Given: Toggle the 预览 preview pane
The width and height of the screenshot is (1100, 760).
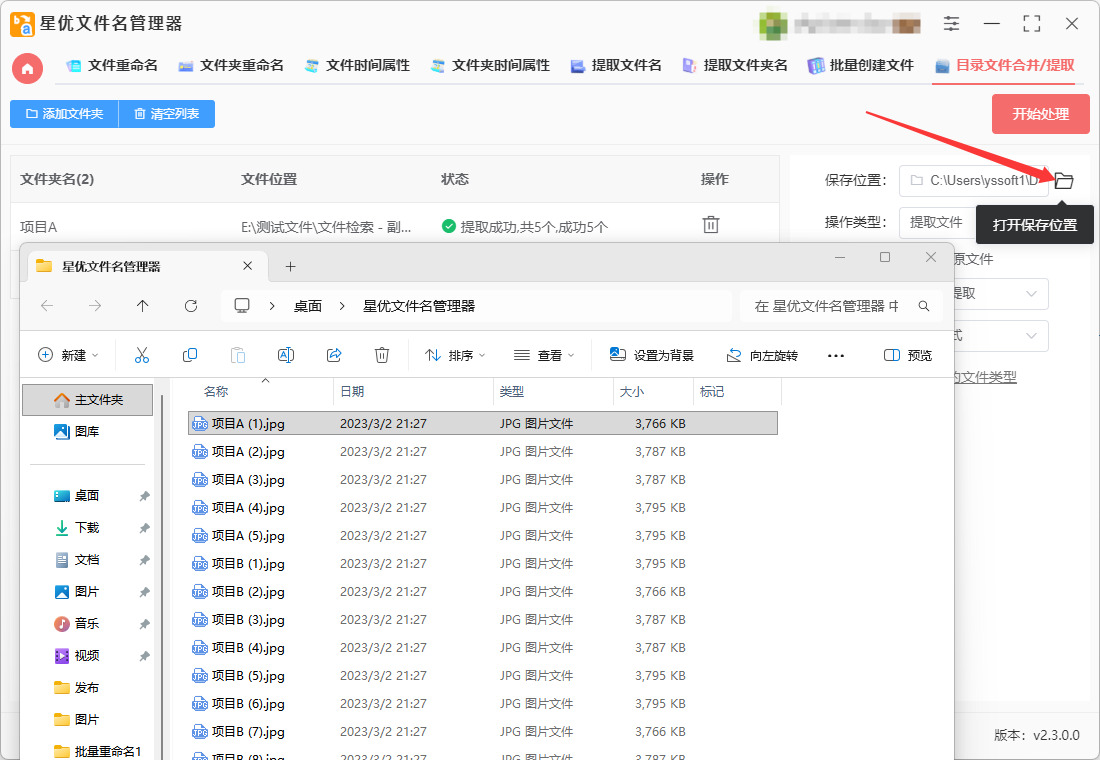Looking at the screenshot, I should (x=908, y=355).
